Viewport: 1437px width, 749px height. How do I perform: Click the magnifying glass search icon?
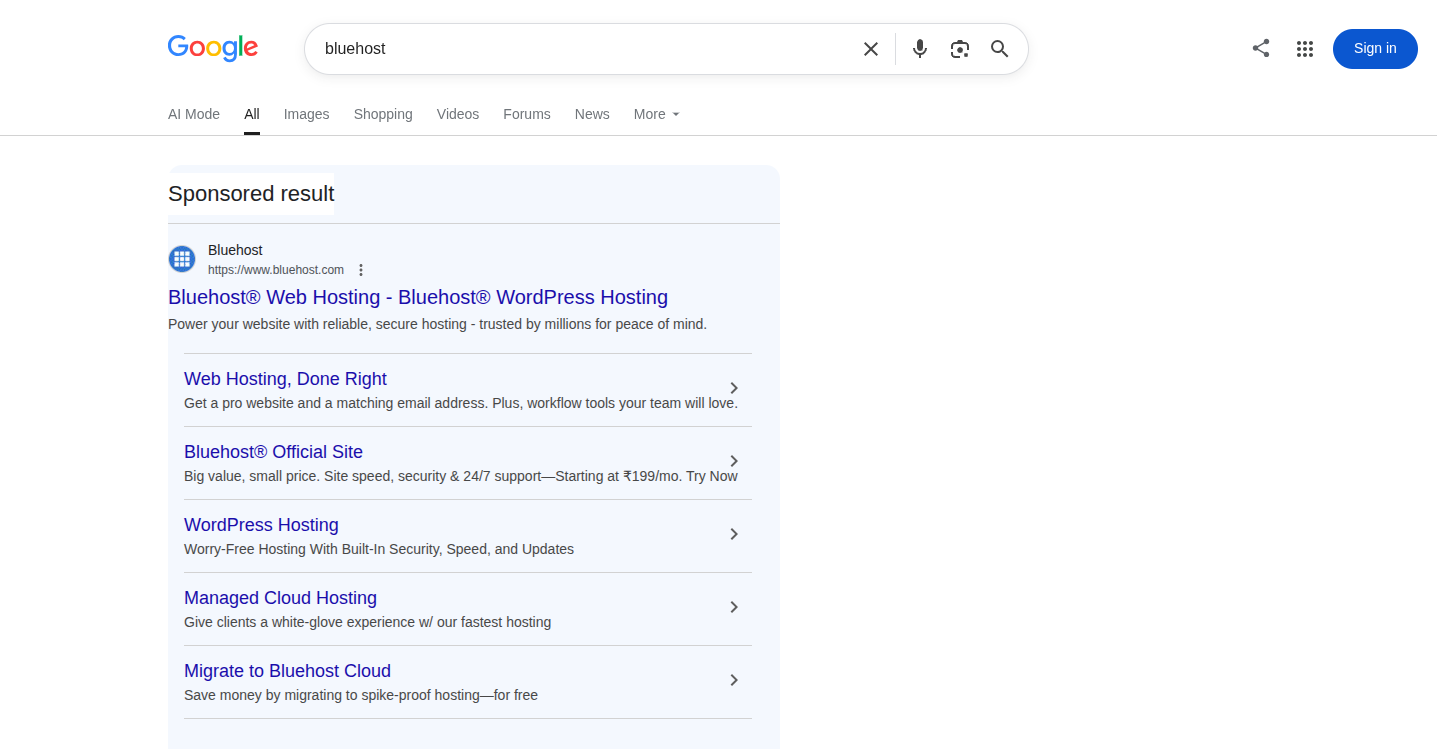tap(1000, 49)
